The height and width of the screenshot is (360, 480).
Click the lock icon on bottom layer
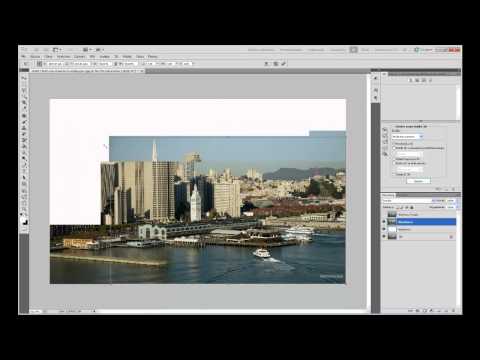pyautogui.click(x=451, y=237)
